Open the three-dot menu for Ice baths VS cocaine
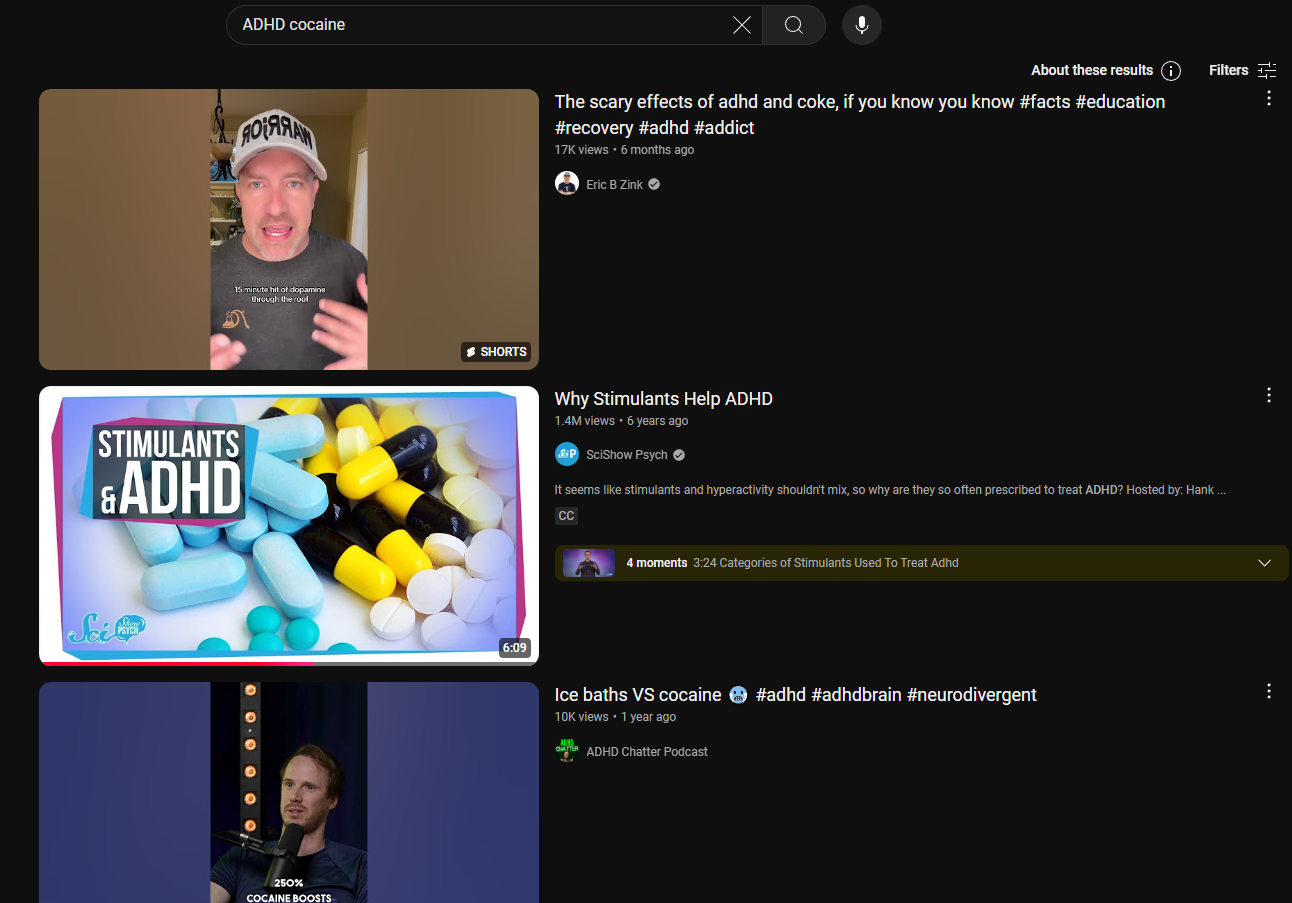 pyautogui.click(x=1269, y=692)
